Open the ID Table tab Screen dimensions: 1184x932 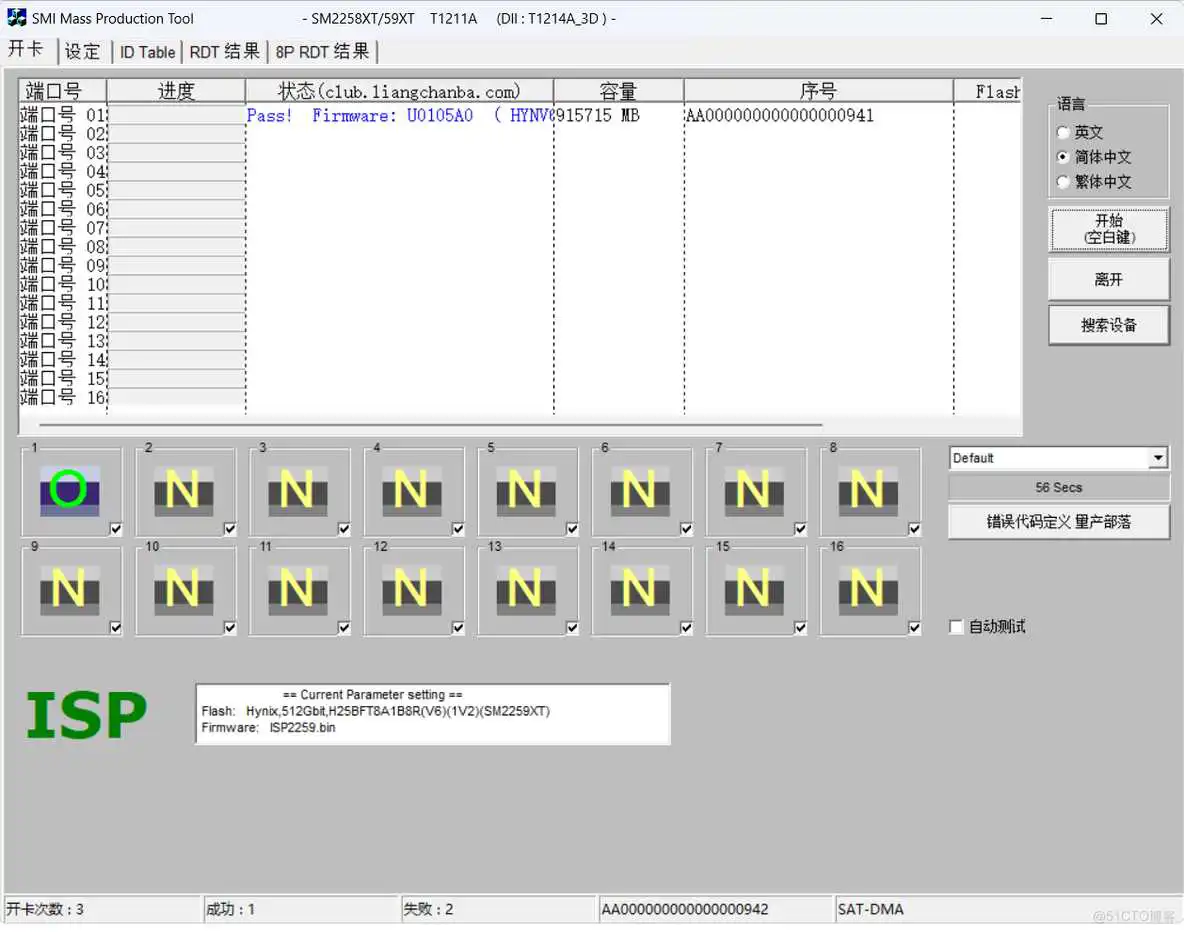click(x=147, y=52)
